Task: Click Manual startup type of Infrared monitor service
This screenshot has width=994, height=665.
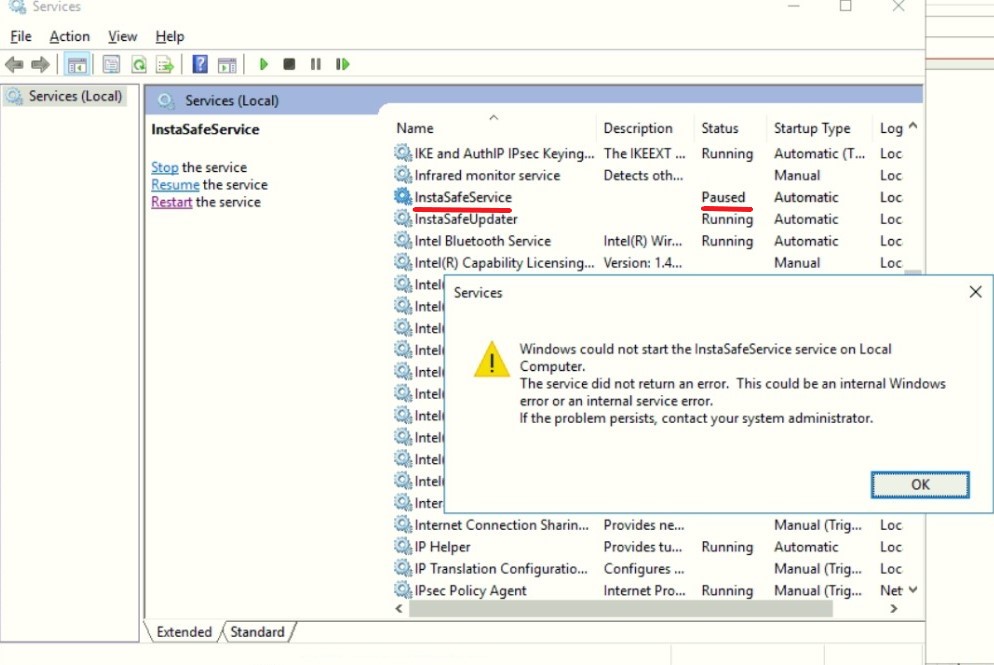Action: coord(797,175)
